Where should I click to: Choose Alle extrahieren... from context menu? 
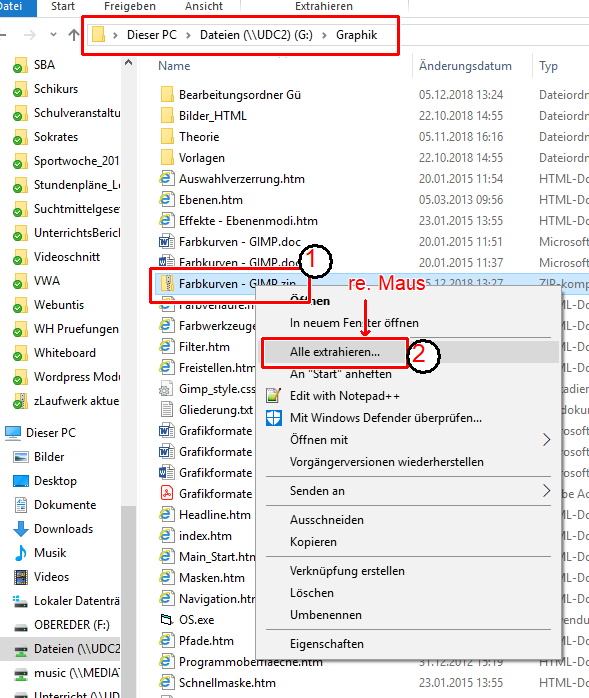(x=335, y=352)
